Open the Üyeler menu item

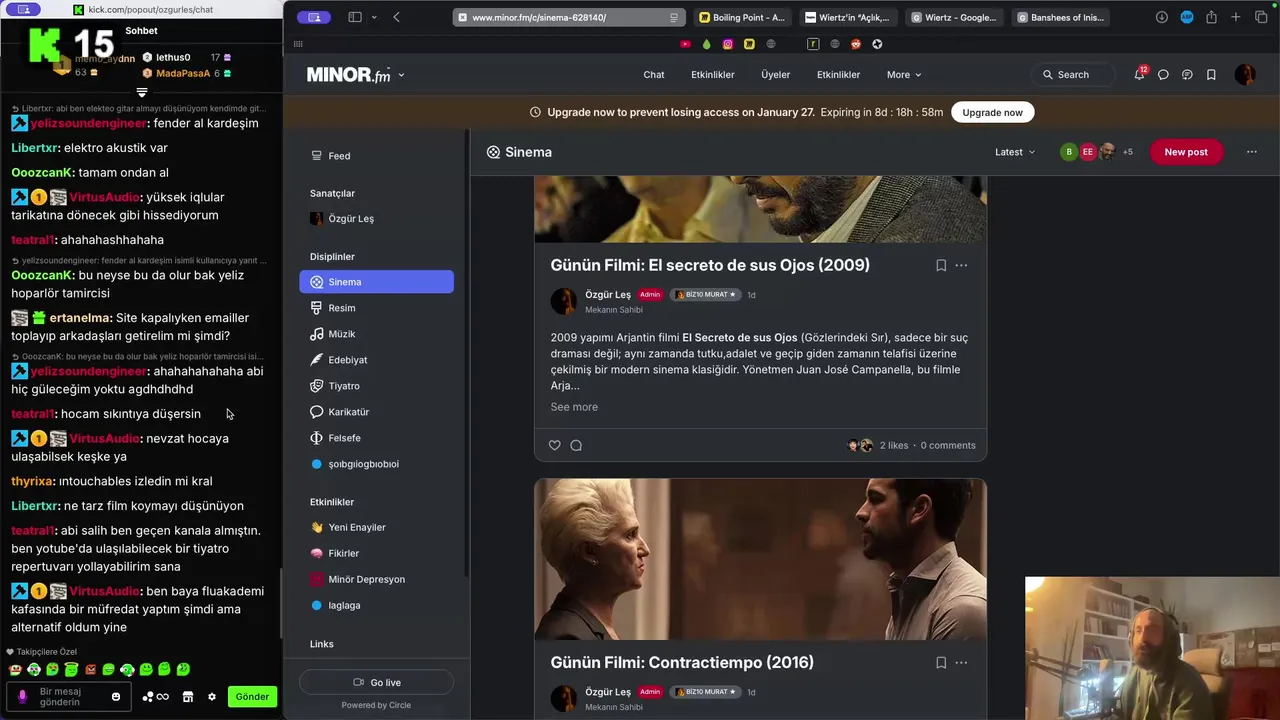[x=775, y=75]
